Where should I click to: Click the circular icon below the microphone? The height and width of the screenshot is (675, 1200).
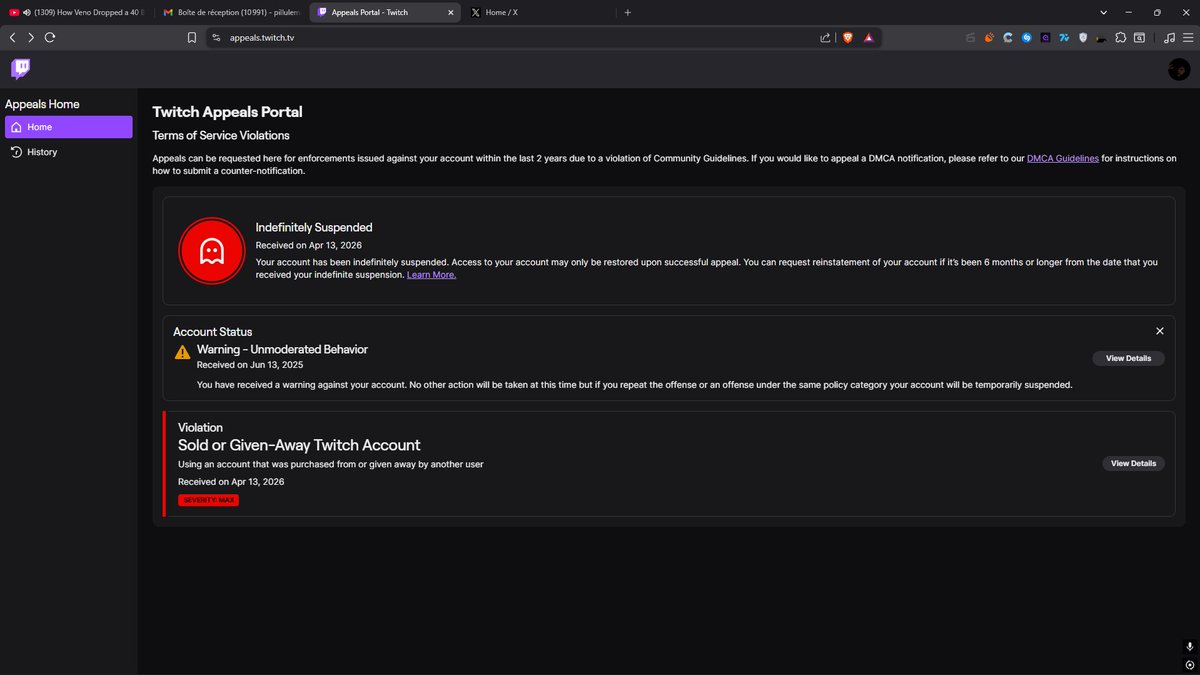click(x=1189, y=665)
